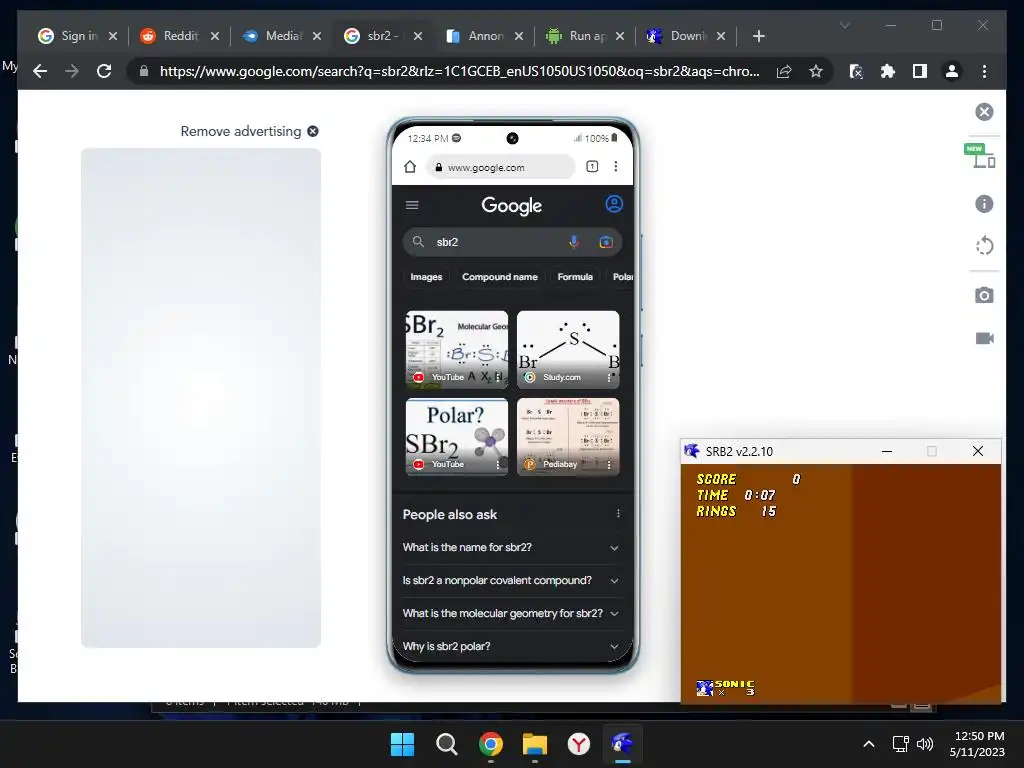Show hidden system tray icons
The height and width of the screenshot is (768, 1024).
869,744
